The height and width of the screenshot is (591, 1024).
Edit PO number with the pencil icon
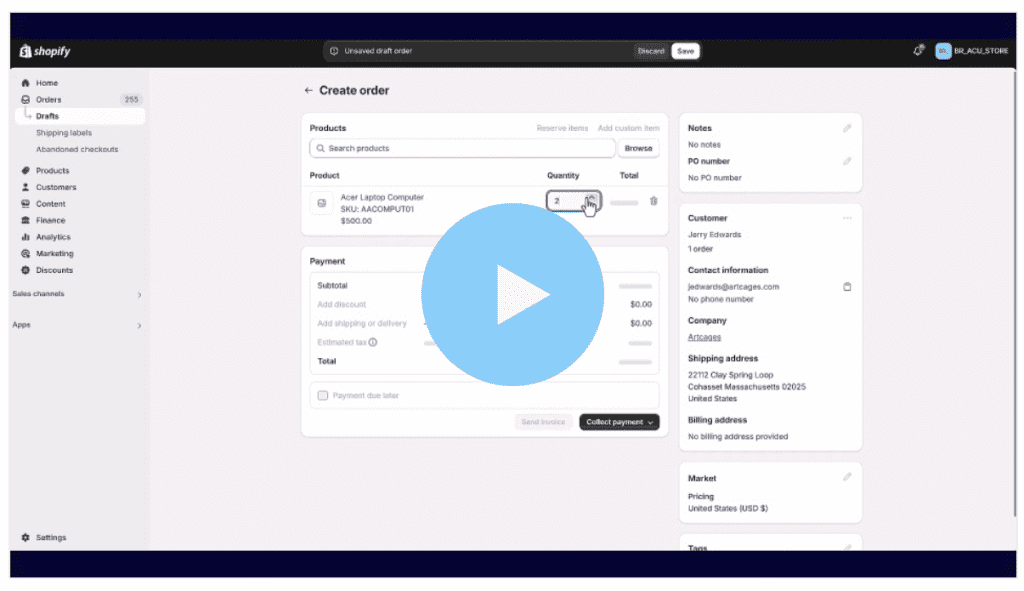pos(847,161)
